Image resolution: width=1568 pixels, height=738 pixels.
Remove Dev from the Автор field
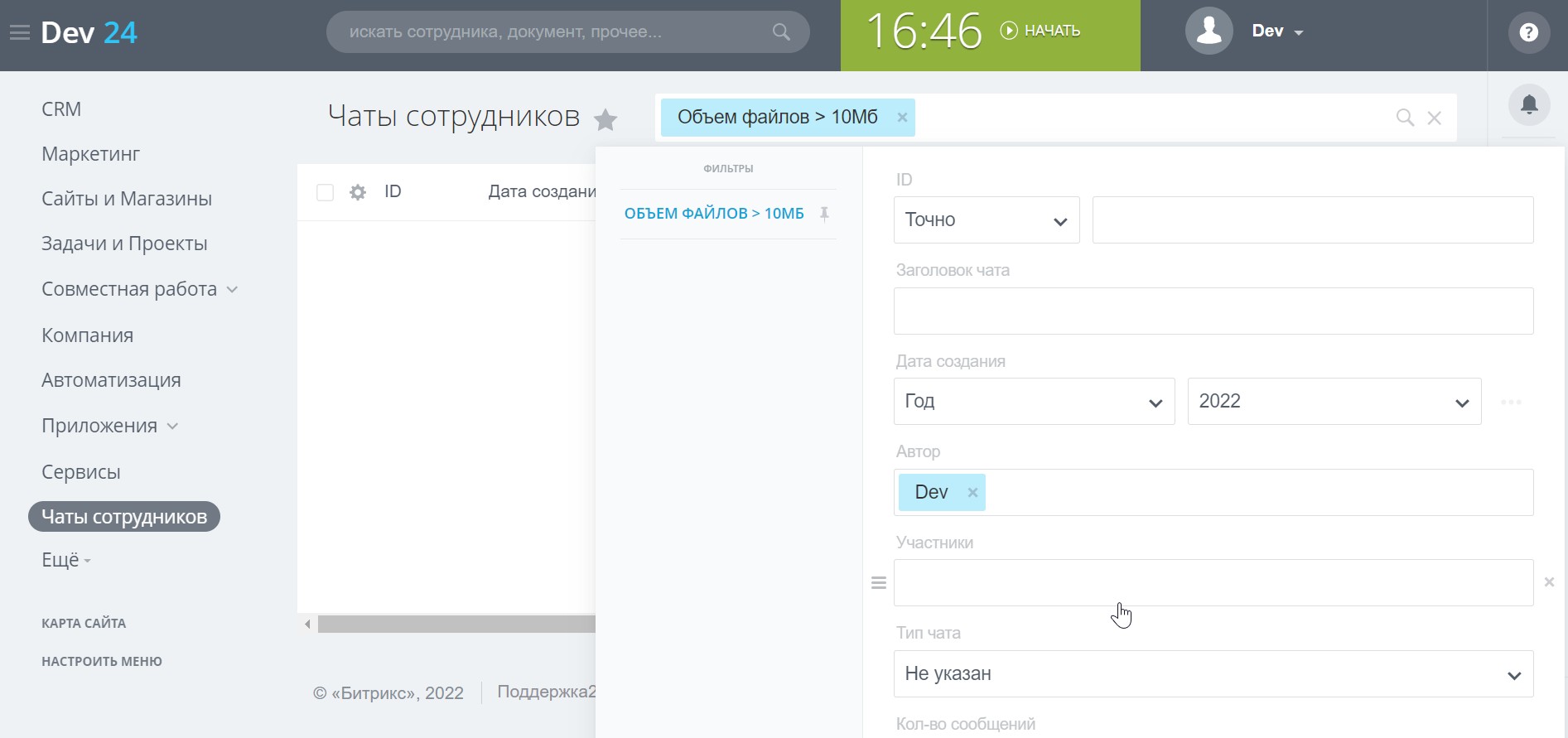tap(972, 493)
